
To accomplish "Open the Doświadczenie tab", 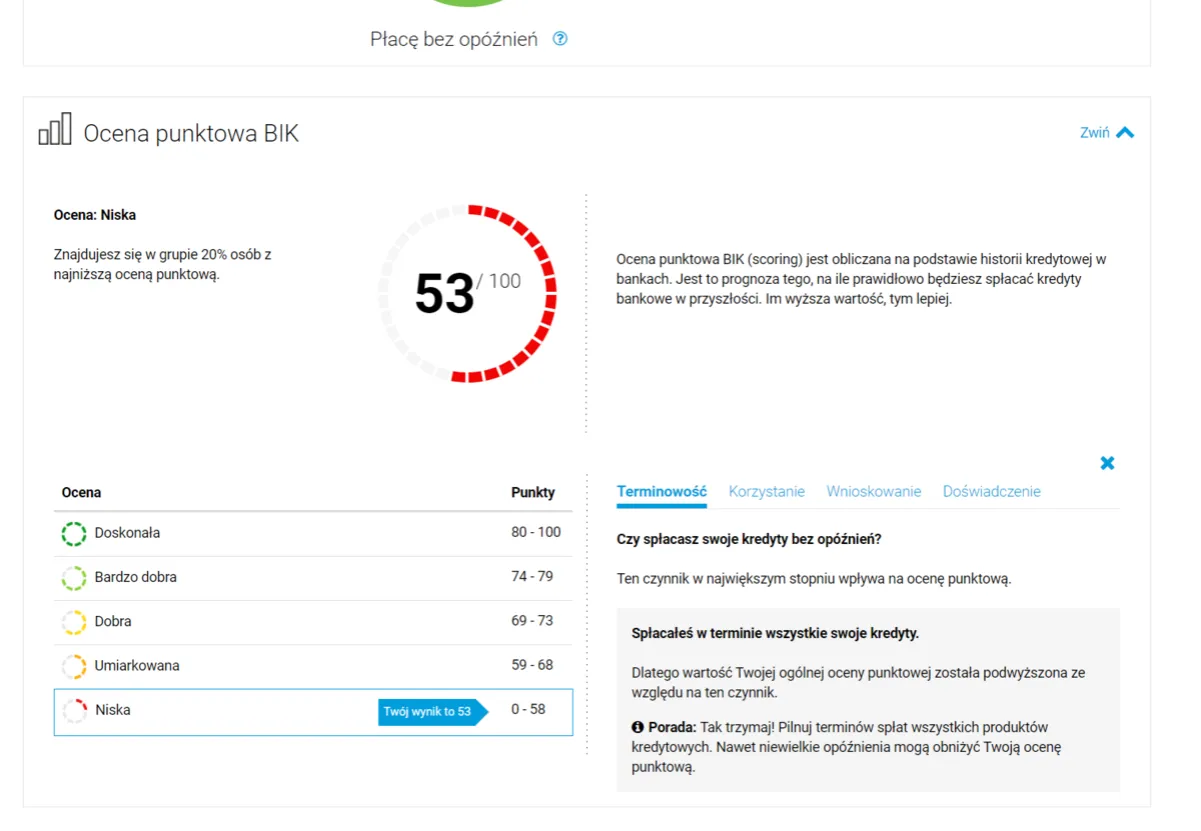I will (x=991, y=491).
